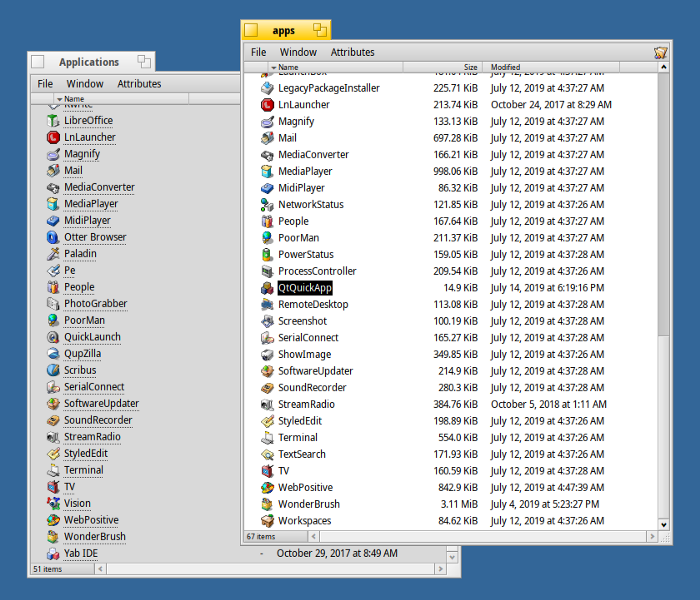
Task: Open Window menu in apps window
Action: 298,52
